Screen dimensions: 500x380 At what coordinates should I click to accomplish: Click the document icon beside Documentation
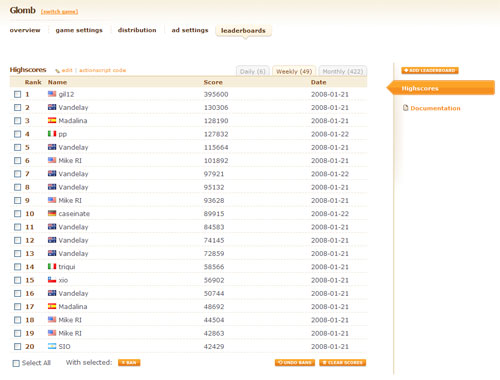(405, 108)
